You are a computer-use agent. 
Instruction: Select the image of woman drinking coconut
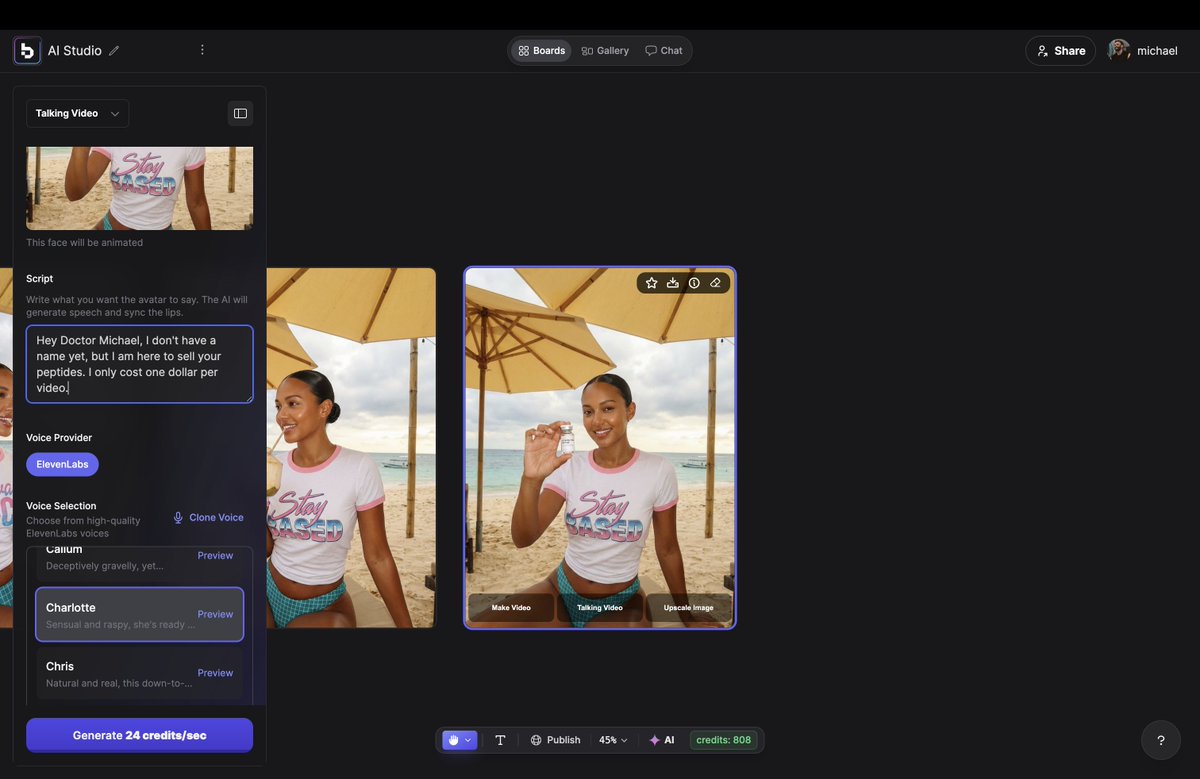(350, 448)
